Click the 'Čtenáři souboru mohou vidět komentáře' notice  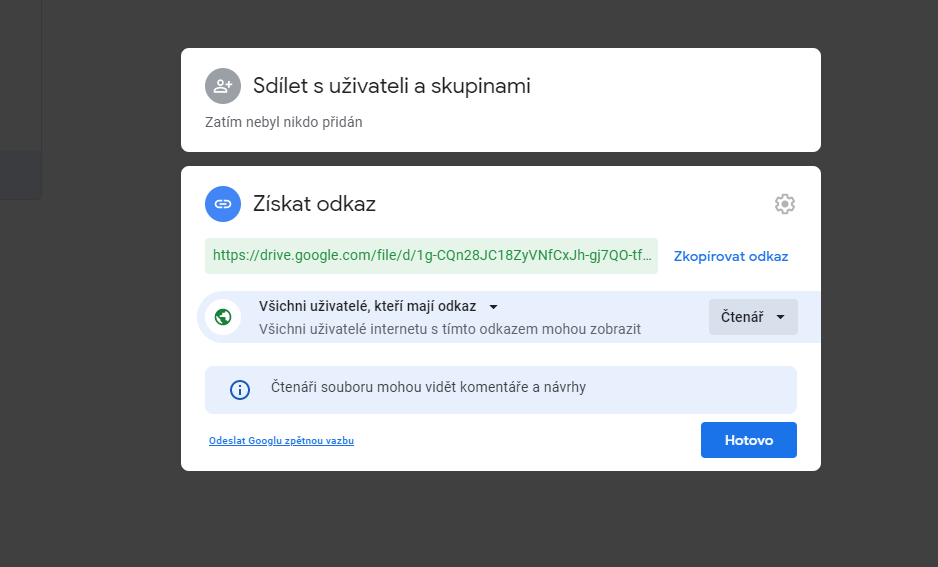428,387
